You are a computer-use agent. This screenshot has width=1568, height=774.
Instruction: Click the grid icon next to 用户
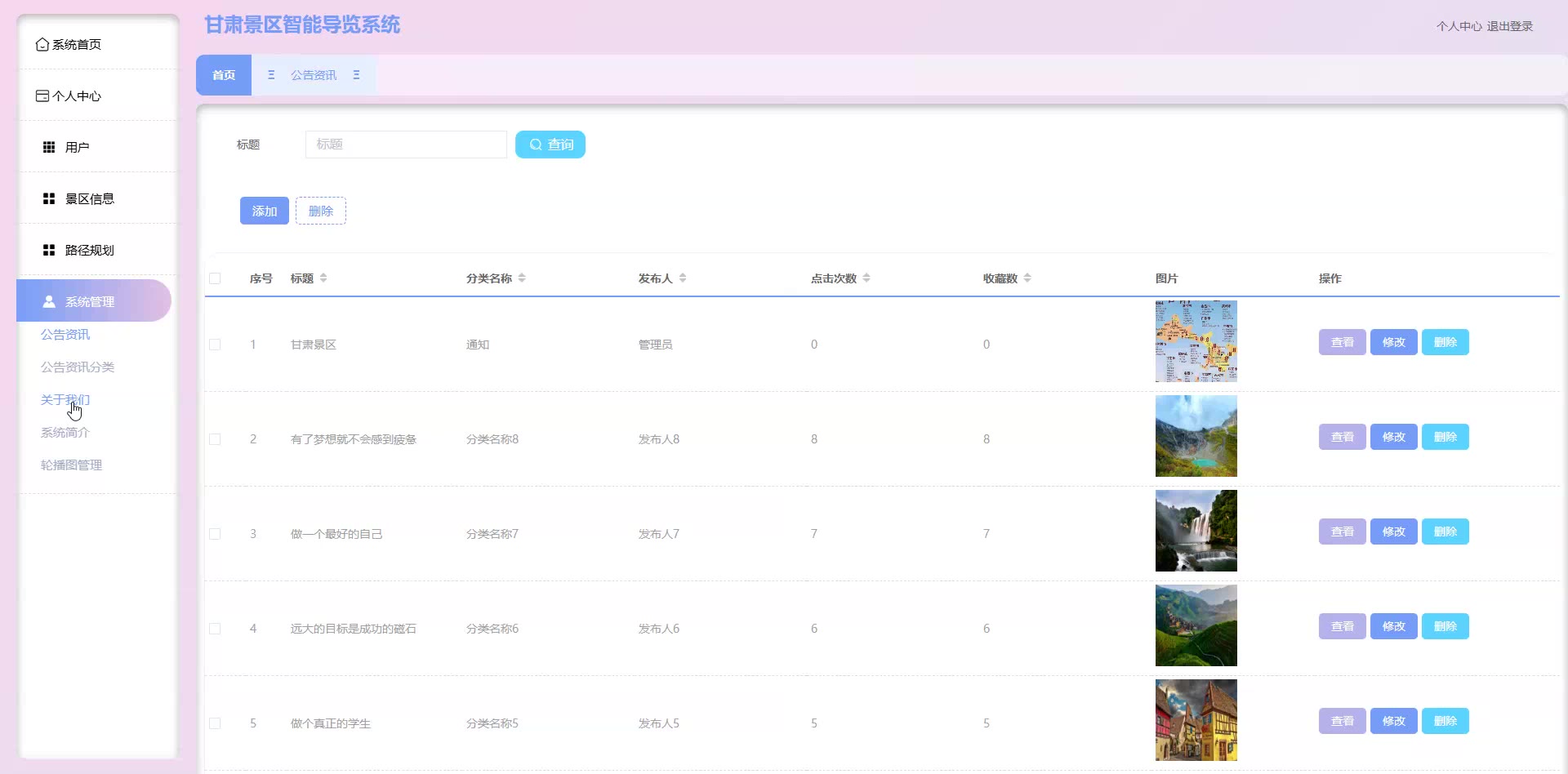pos(49,148)
